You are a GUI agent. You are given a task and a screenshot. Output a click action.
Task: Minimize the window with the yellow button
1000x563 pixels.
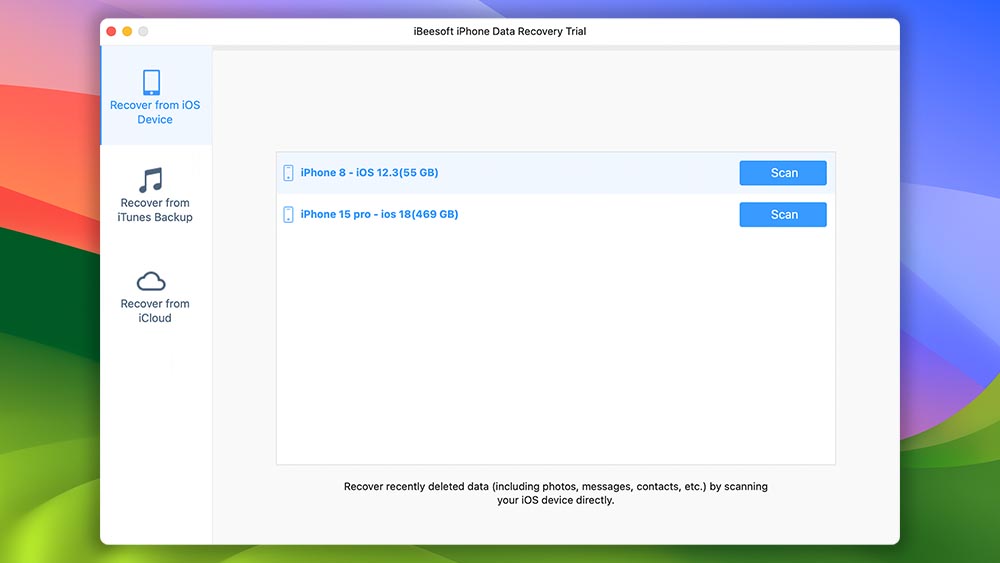pos(127,31)
